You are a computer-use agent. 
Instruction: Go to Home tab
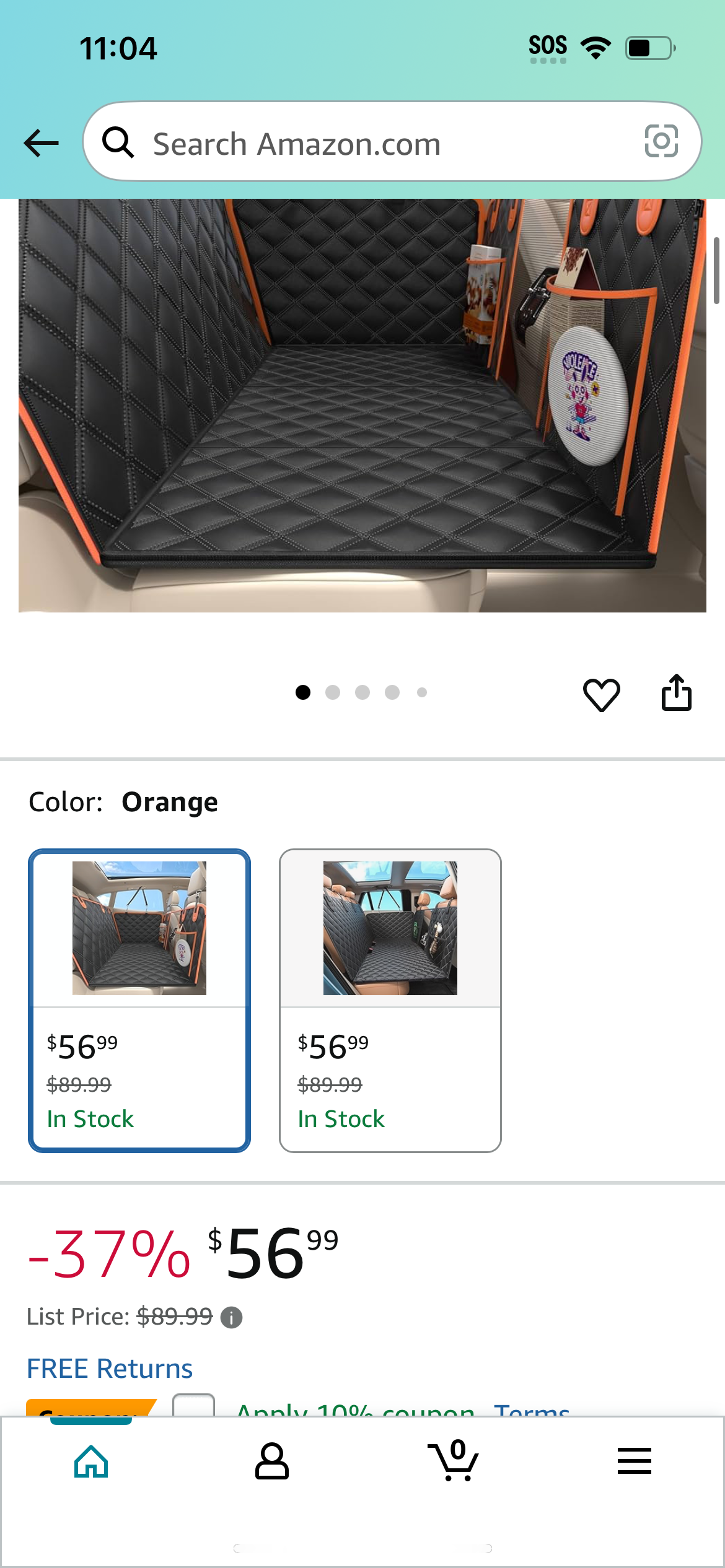point(91,1461)
